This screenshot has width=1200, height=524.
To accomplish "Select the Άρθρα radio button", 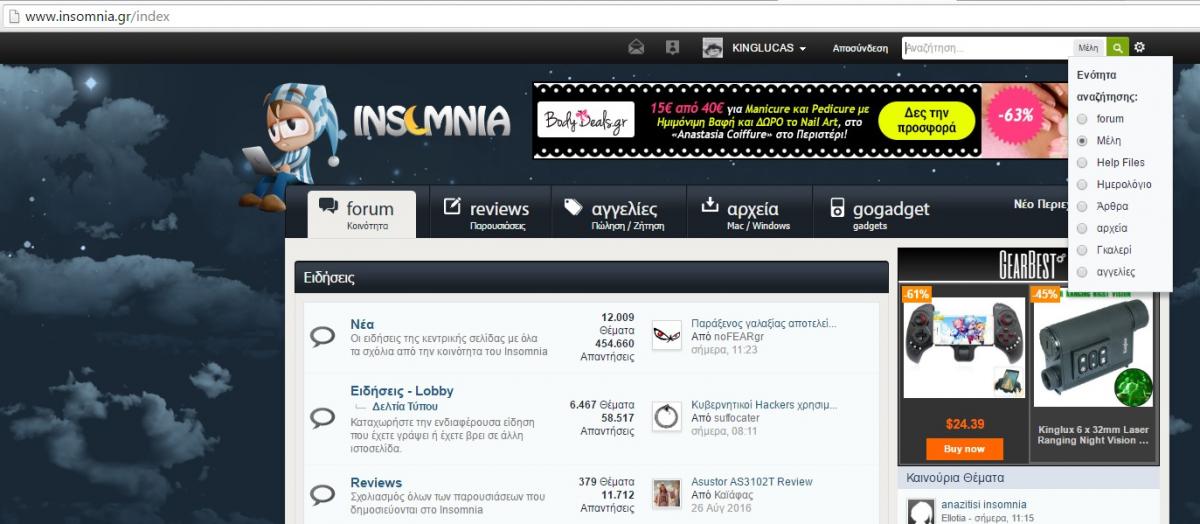I will 1082,207.
